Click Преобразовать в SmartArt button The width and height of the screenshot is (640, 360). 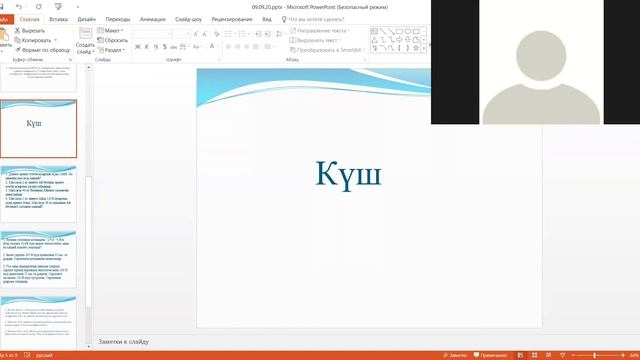point(327,50)
